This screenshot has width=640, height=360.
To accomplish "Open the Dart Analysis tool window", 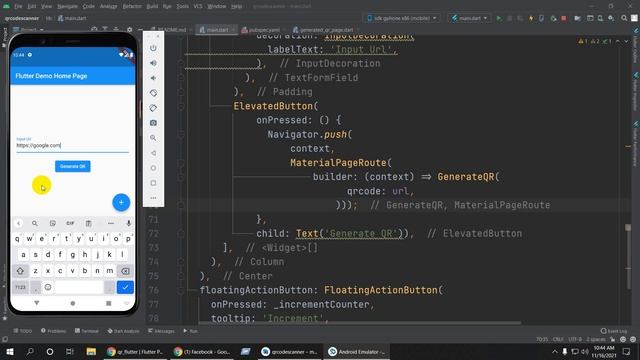I will (123, 331).
